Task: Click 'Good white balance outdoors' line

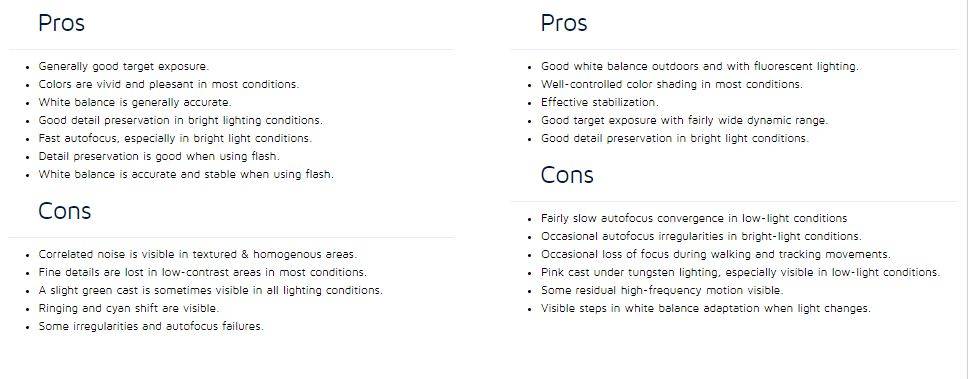Action: pyautogui.click(x=699, y=67)
